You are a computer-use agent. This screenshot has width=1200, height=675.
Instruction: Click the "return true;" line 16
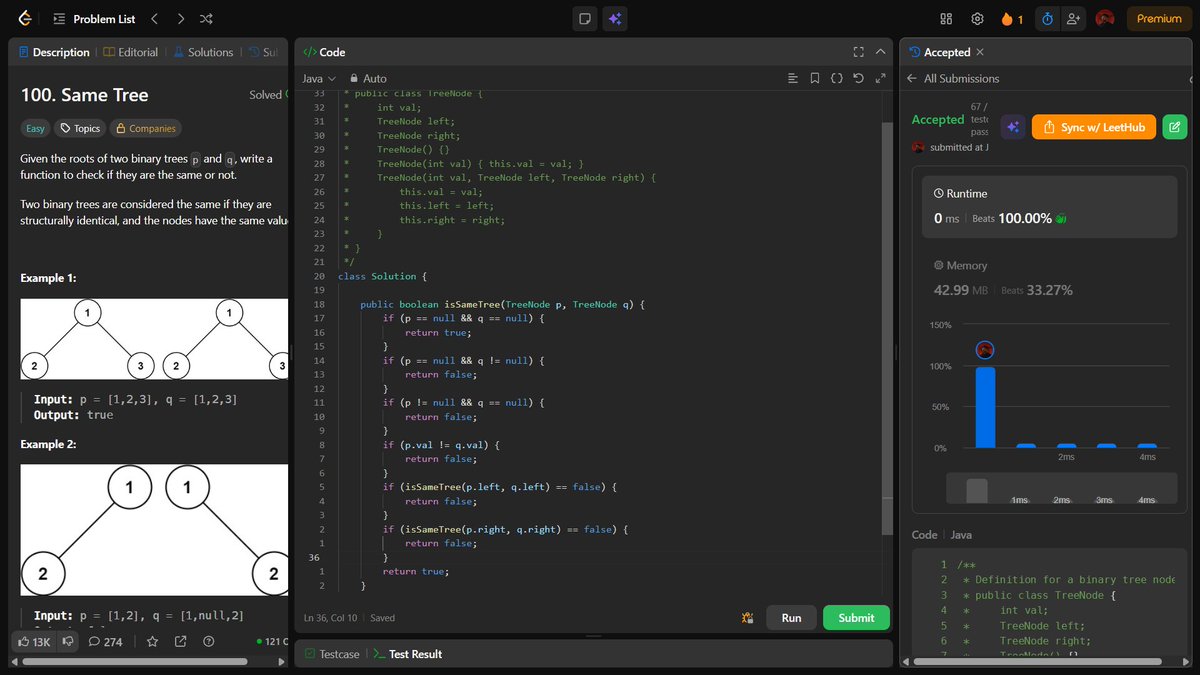(x=438, y=332)
